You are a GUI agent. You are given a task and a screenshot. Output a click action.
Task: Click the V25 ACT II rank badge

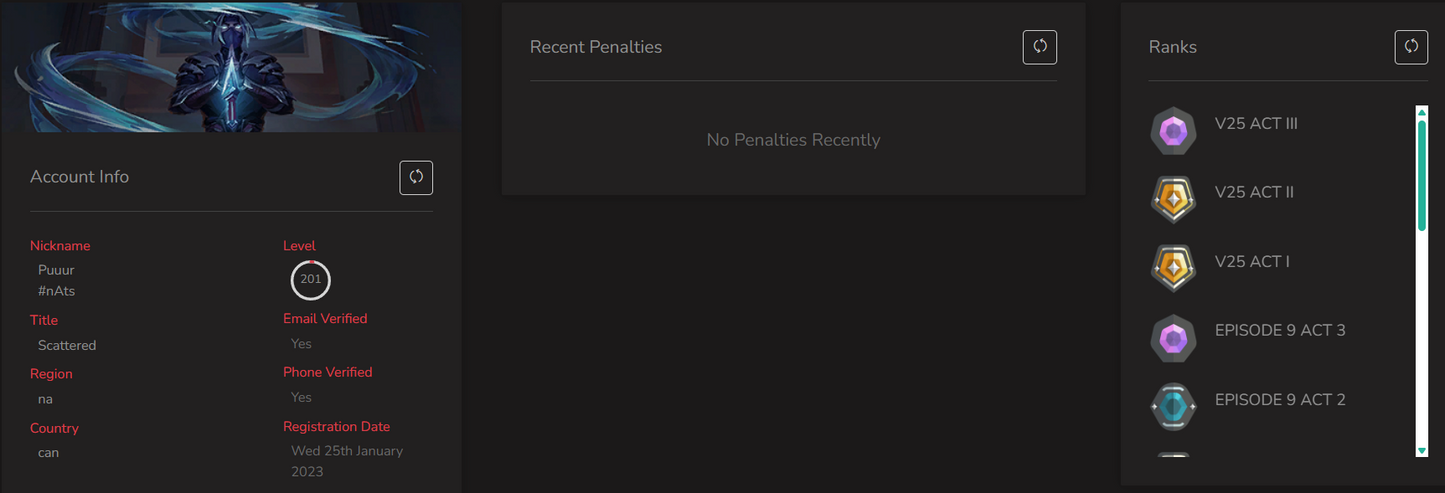[1173, 199]
